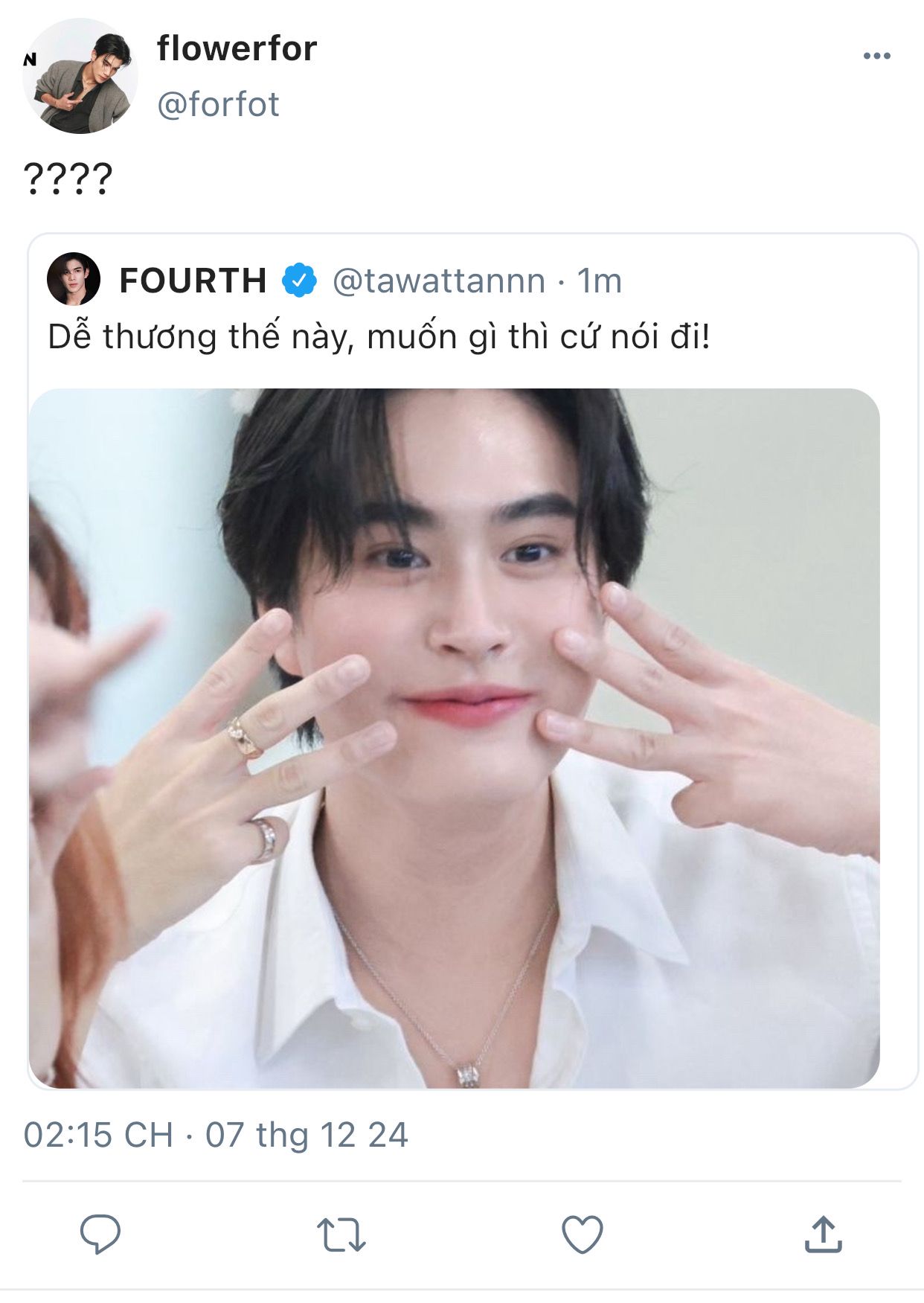Viewport: 924px width, 1303px height.
Task: Click the 02:15 CH time stamp
Action: point(97,1136)
